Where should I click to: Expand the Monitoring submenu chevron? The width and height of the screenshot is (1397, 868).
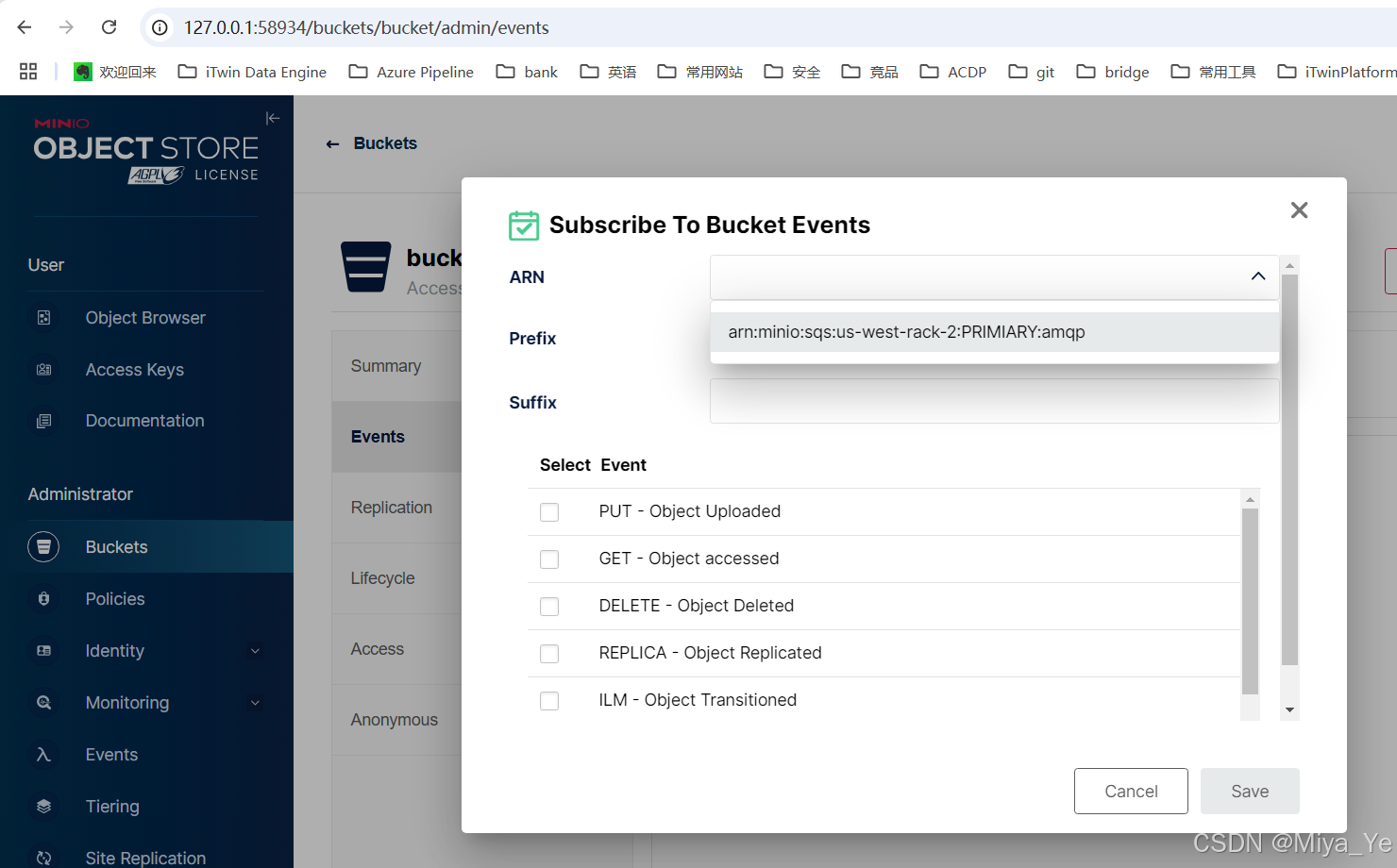(x=255, y=703)
